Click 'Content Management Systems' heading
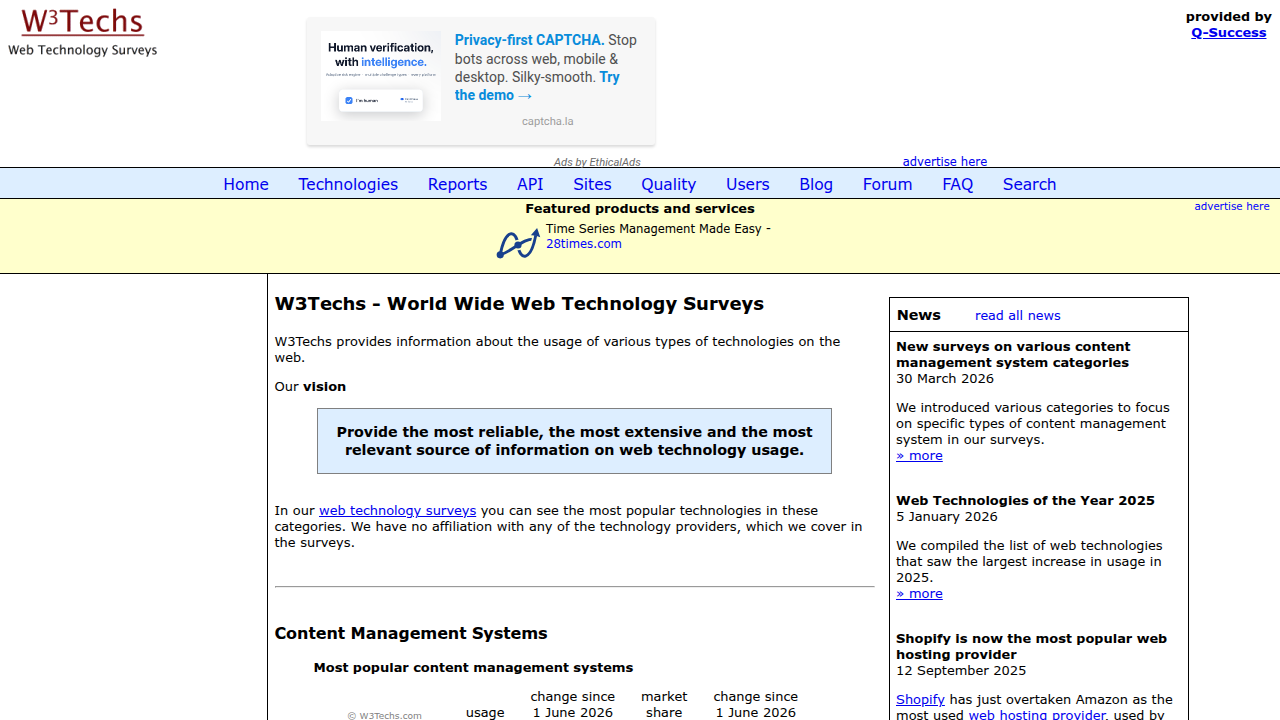This screenshot has height=720, width=1280. click(x=411, y=633)
